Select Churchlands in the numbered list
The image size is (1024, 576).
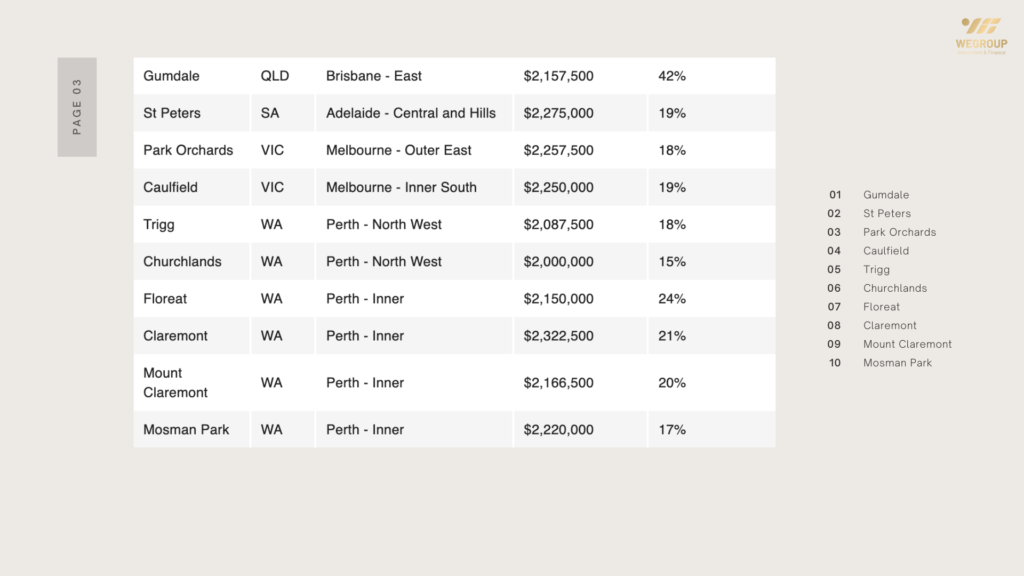click(895, 288)
